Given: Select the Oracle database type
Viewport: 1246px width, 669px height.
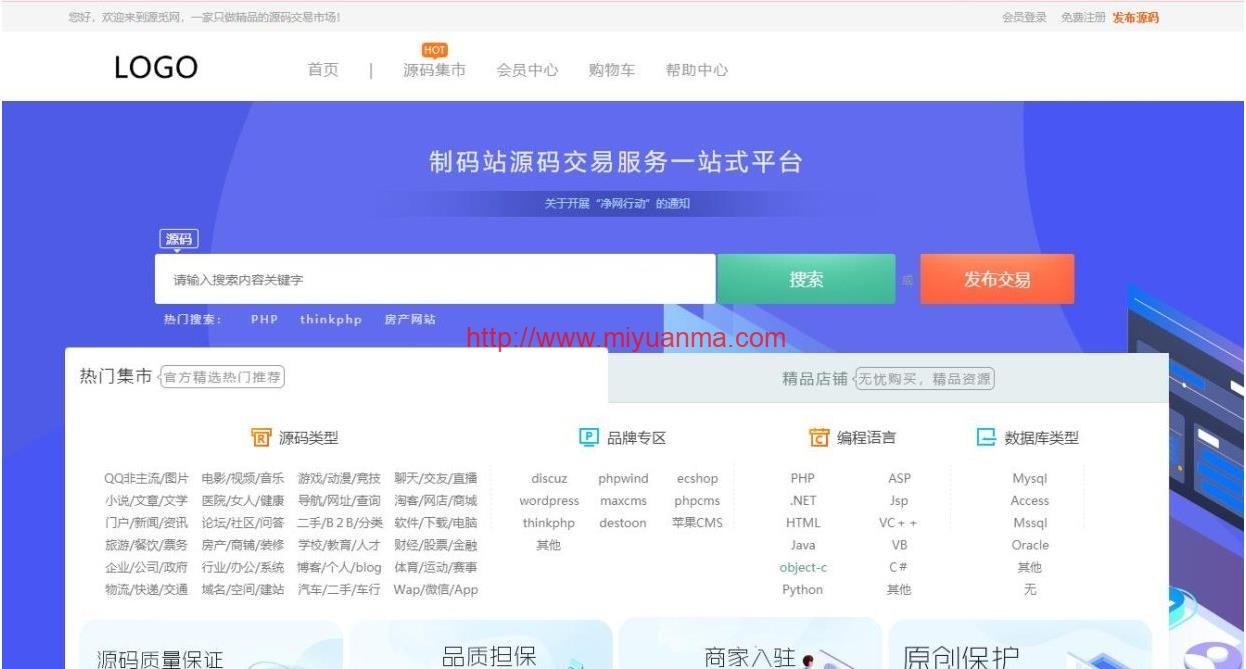Looking at the screenshot, I should coord(1030,545).
